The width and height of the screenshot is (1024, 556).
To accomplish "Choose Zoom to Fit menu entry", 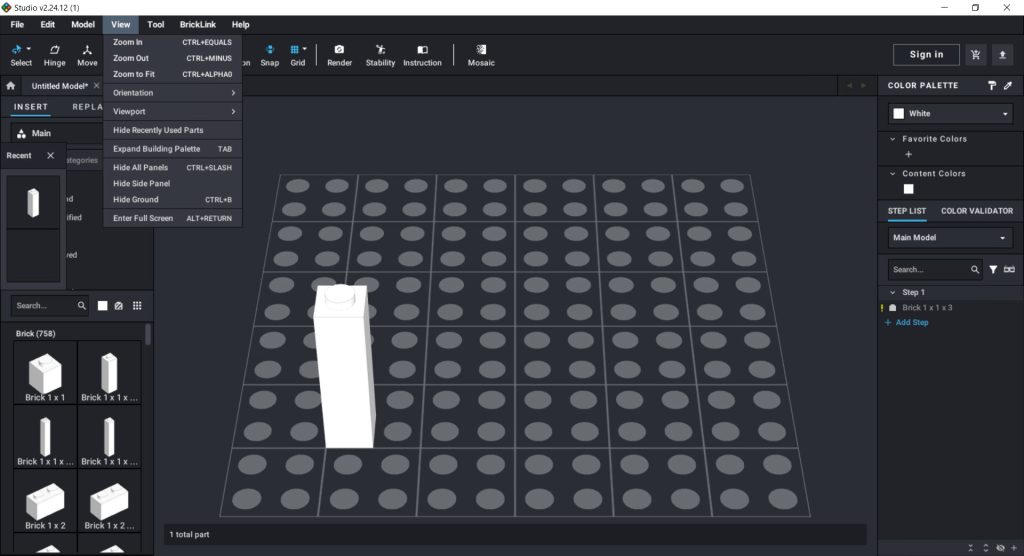I will click(172, 74).
